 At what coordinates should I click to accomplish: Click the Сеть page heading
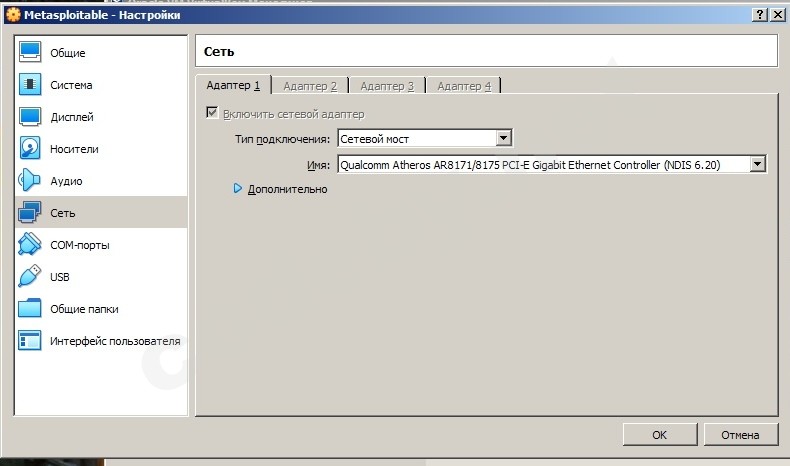click(x=219, y=51)
